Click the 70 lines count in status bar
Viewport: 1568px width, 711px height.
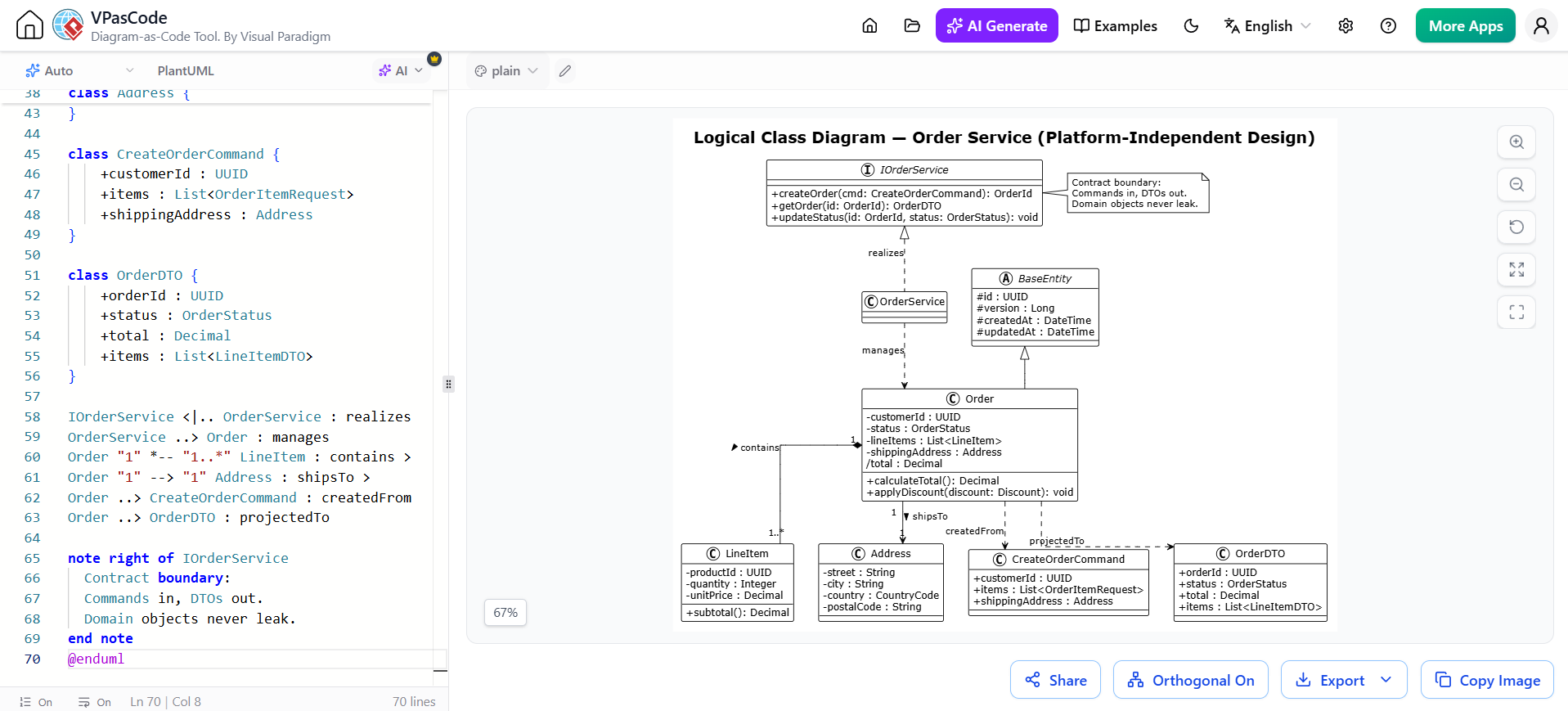[x=414, y=702]
